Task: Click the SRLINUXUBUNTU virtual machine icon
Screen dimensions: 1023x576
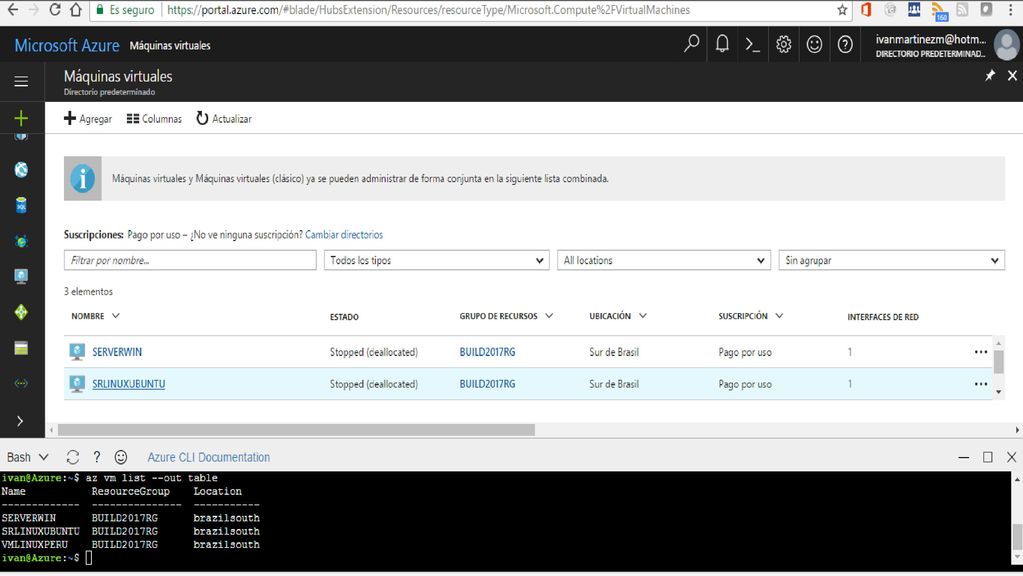Action: [x=77, y=384]
